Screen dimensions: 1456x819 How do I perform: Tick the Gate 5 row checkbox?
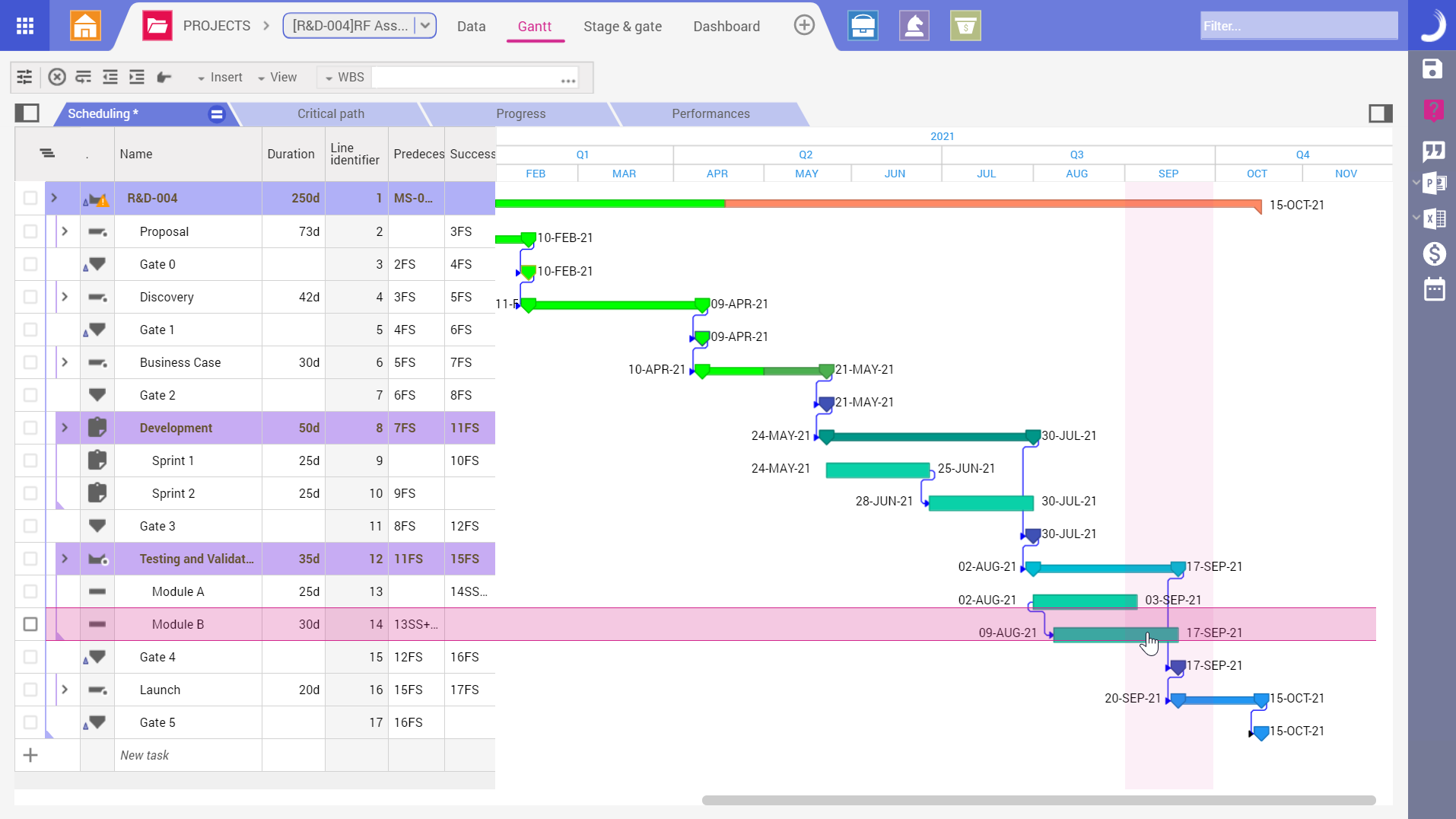(30, 722)
